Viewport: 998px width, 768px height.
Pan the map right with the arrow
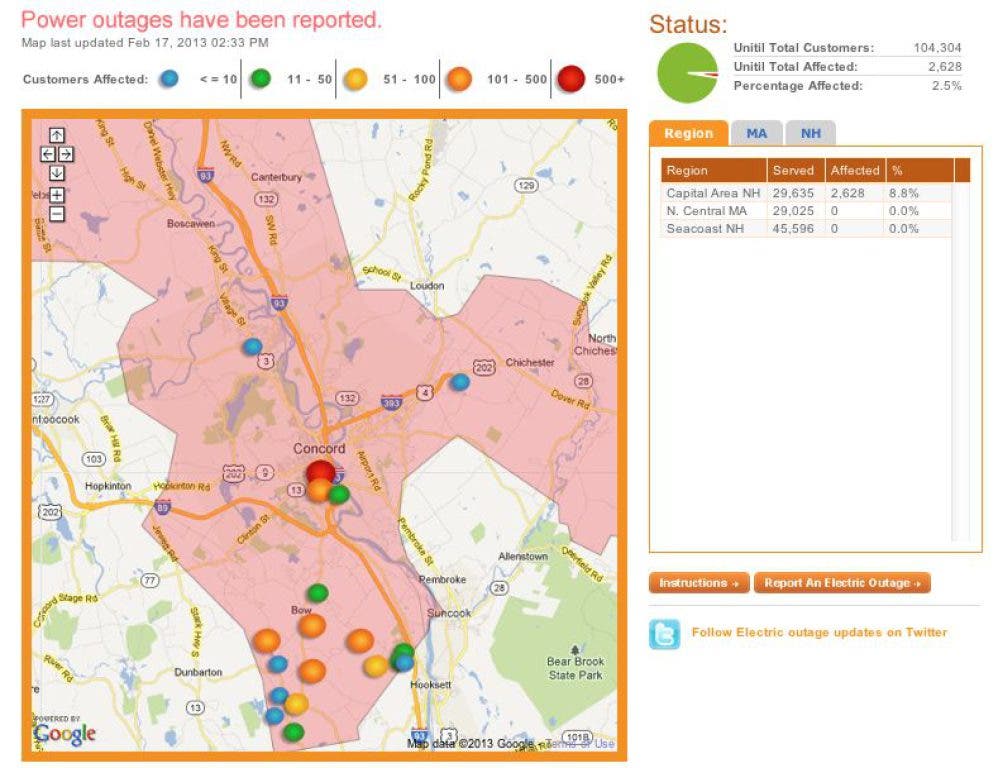coord(65,154)
